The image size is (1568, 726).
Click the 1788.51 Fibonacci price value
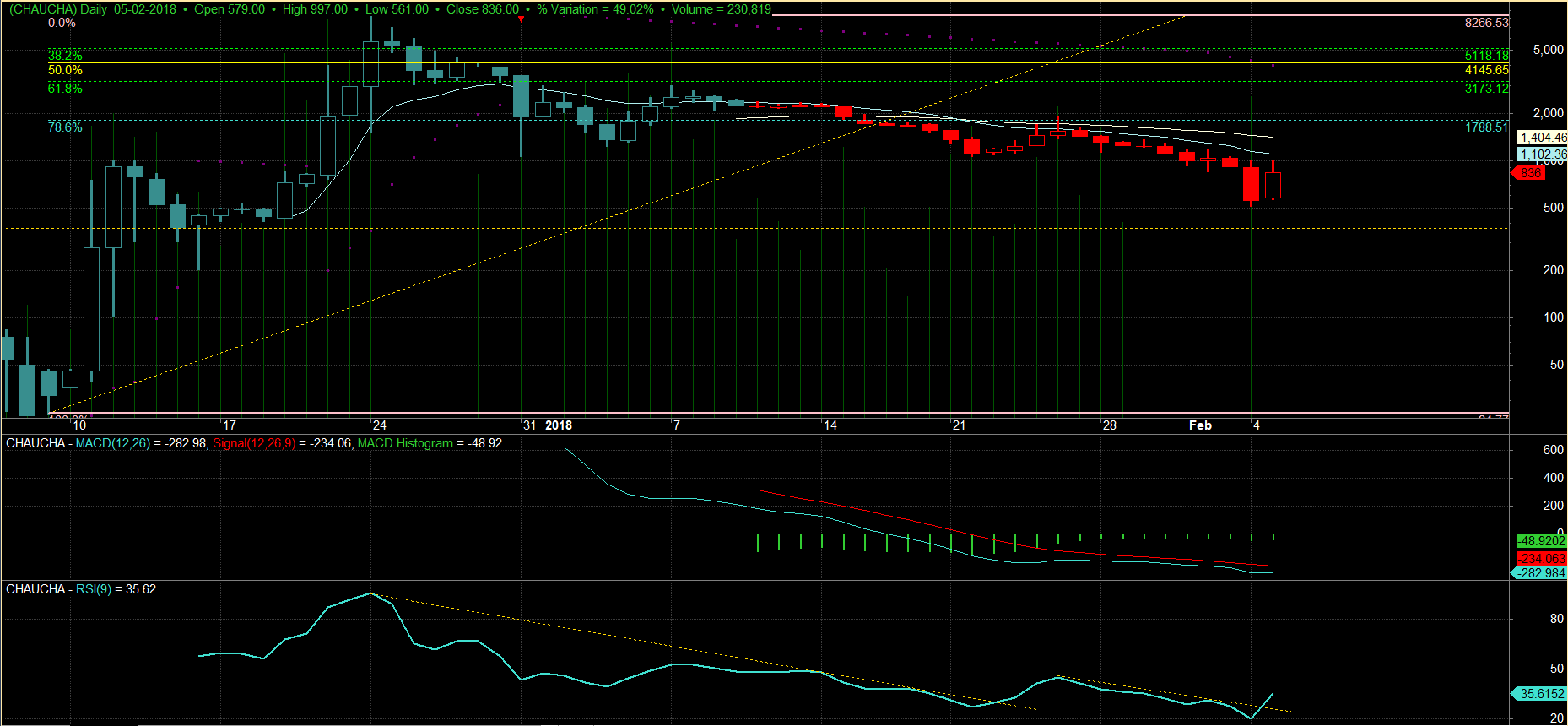(1486, 127)
